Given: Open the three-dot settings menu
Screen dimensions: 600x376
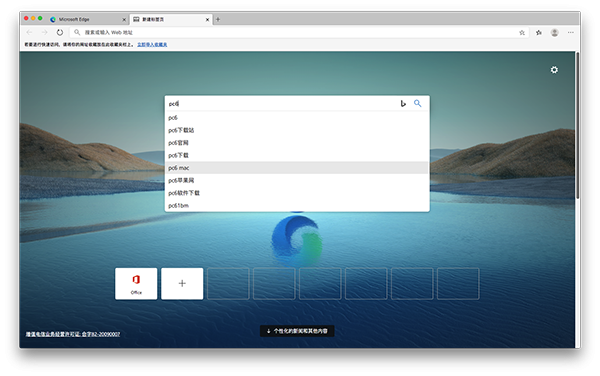Looking at the screenshot, I should pos(571,33).
